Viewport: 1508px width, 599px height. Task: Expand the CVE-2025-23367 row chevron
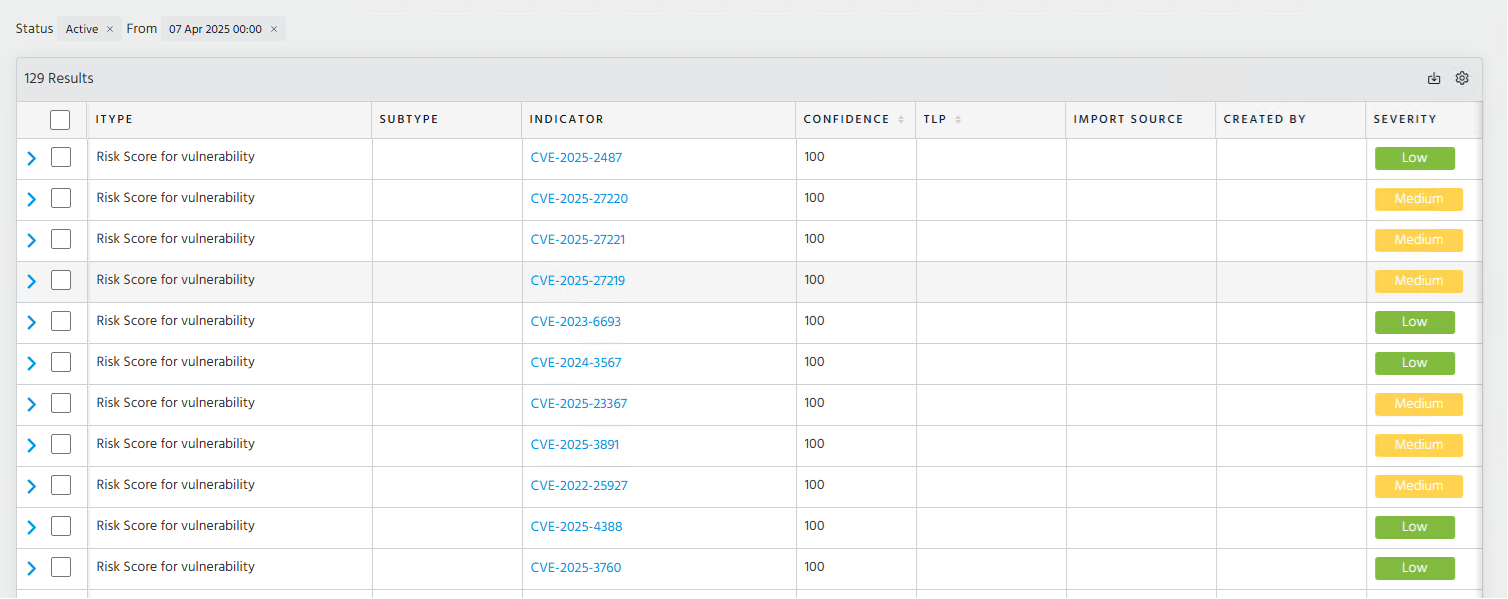pos(31,404)
